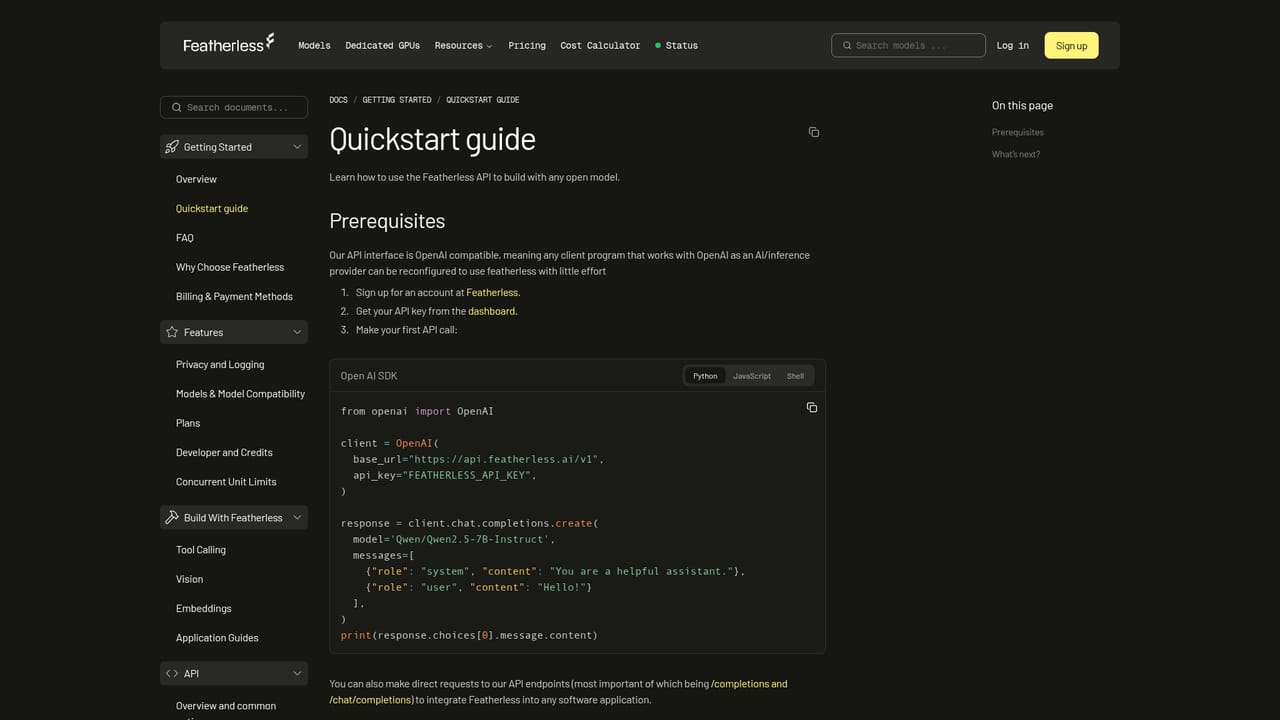Click QUICKSTART GUIDE in the breadcrumb
Image resolution: width=1280 pixels, height=720 pixels.
coord(483,100)
